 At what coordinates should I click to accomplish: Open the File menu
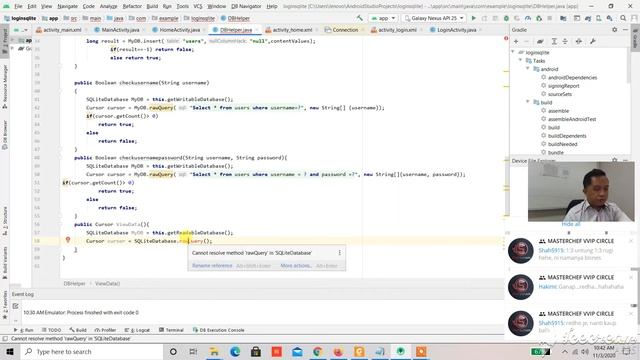tap(18, 6)
